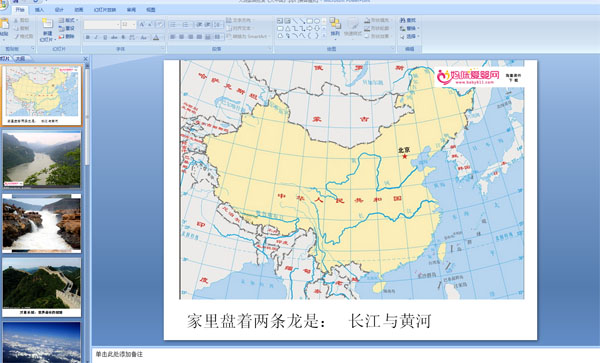Viewport: 600px width, 363px height.
Task: Switch to the Insert (插入) ribbon tab
Action: click(39, 10)
